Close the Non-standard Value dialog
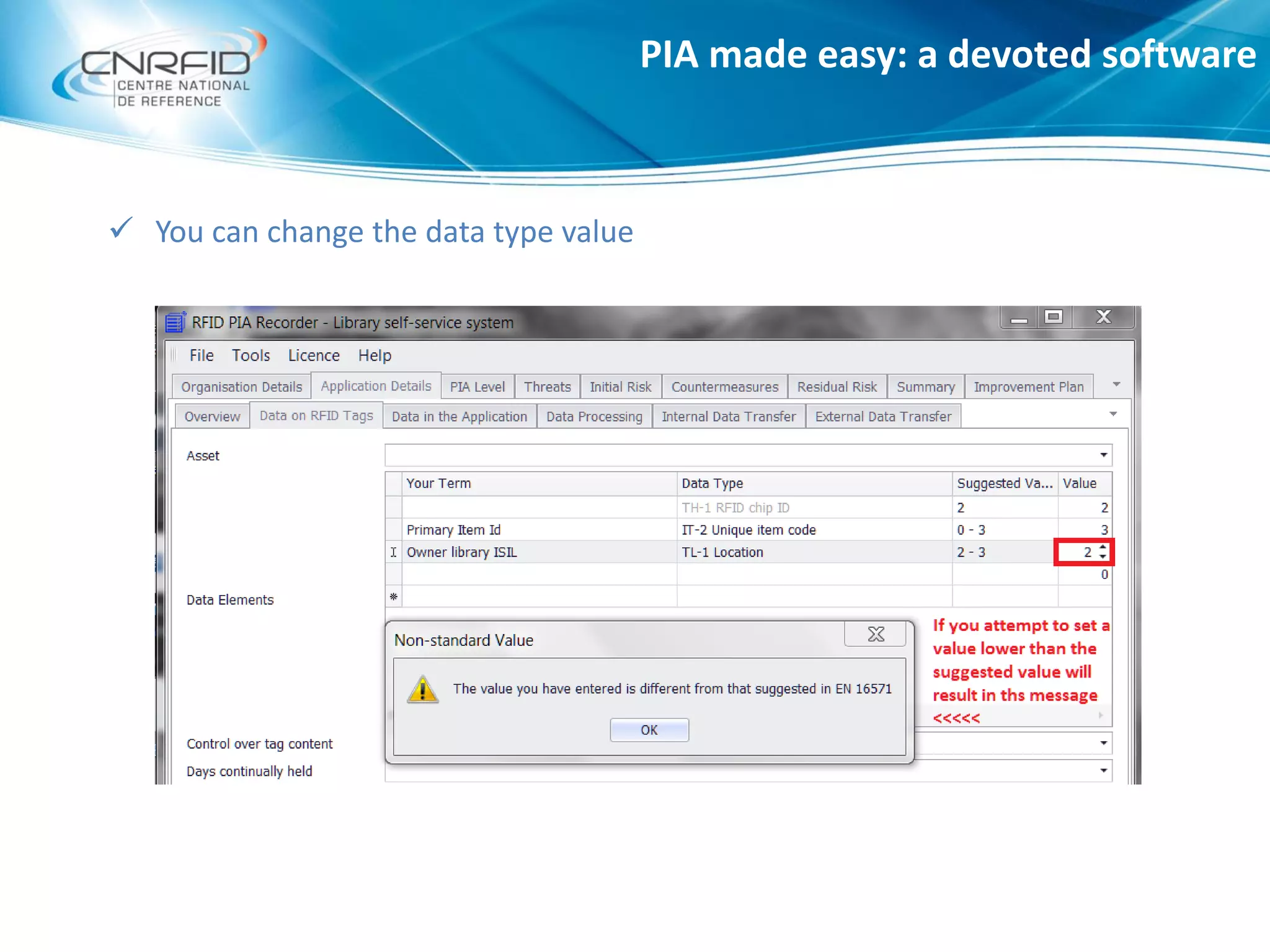The image size is (1270, 952). 876,634
